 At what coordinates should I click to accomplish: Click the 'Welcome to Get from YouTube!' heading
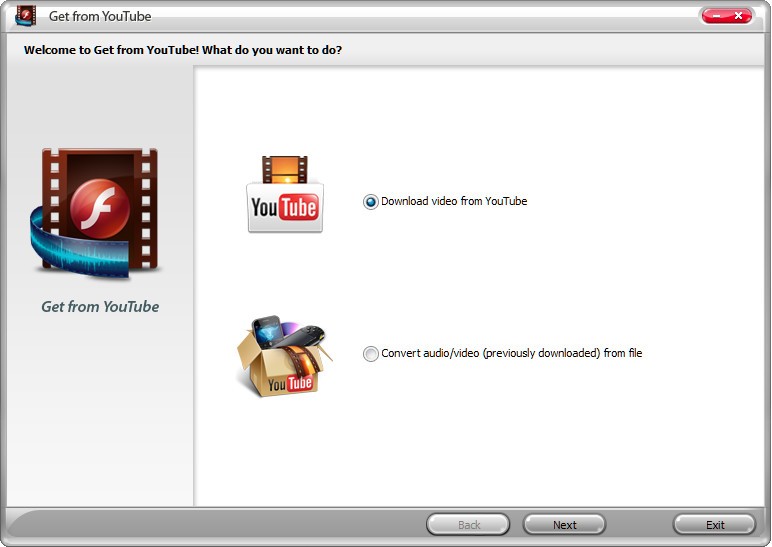[x=112, y=50]
